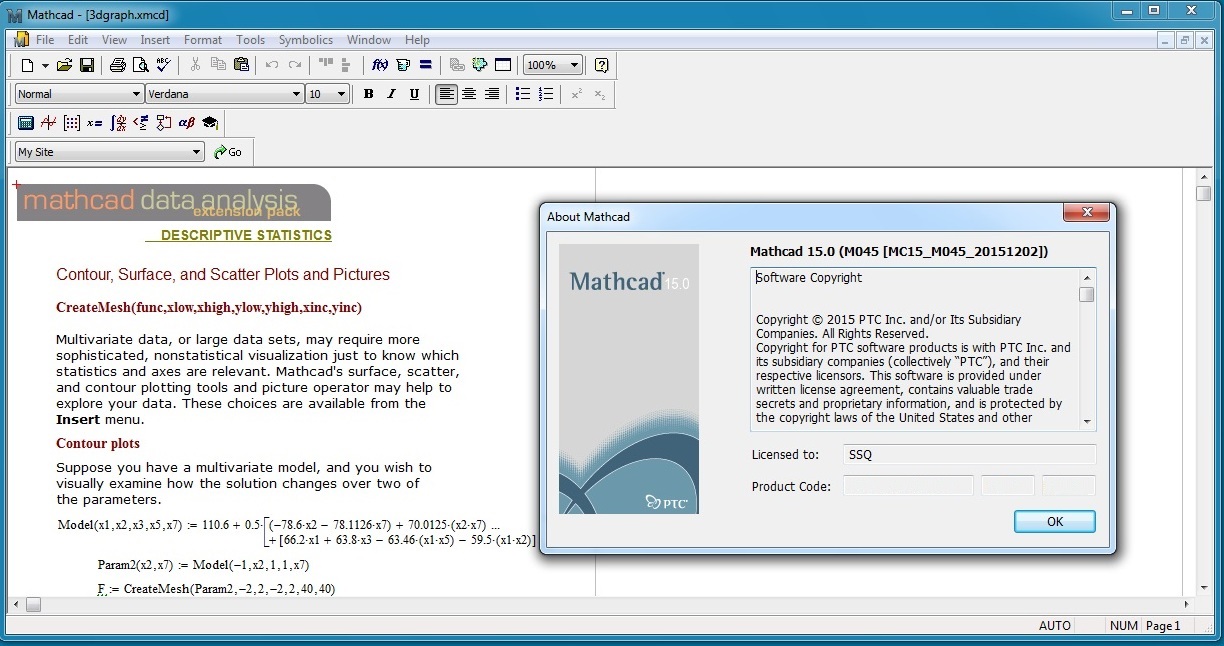Click the Copy icon in toolbar

[218, 65]
